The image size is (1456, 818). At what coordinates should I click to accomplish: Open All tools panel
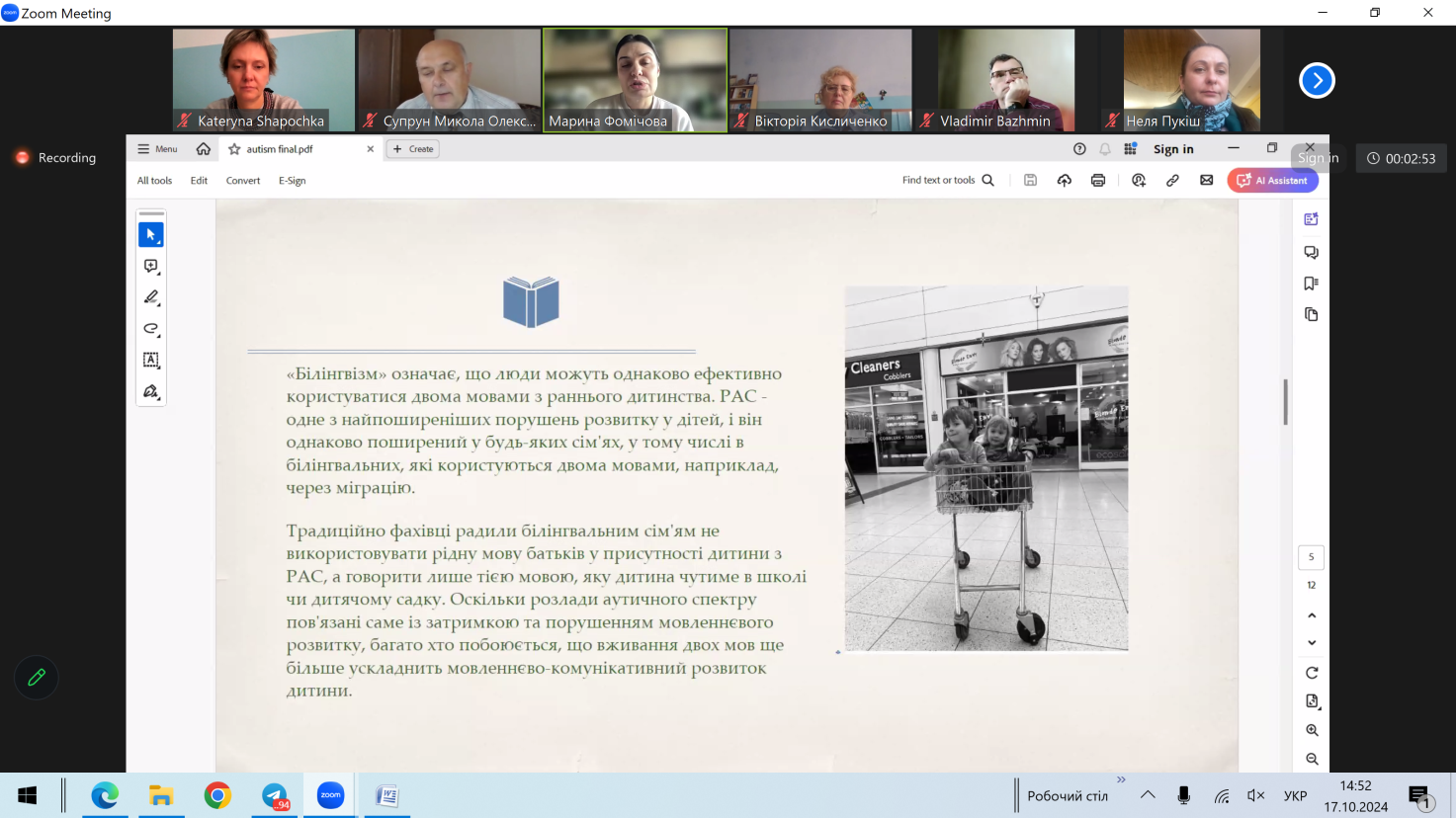[x=154, y=181]
